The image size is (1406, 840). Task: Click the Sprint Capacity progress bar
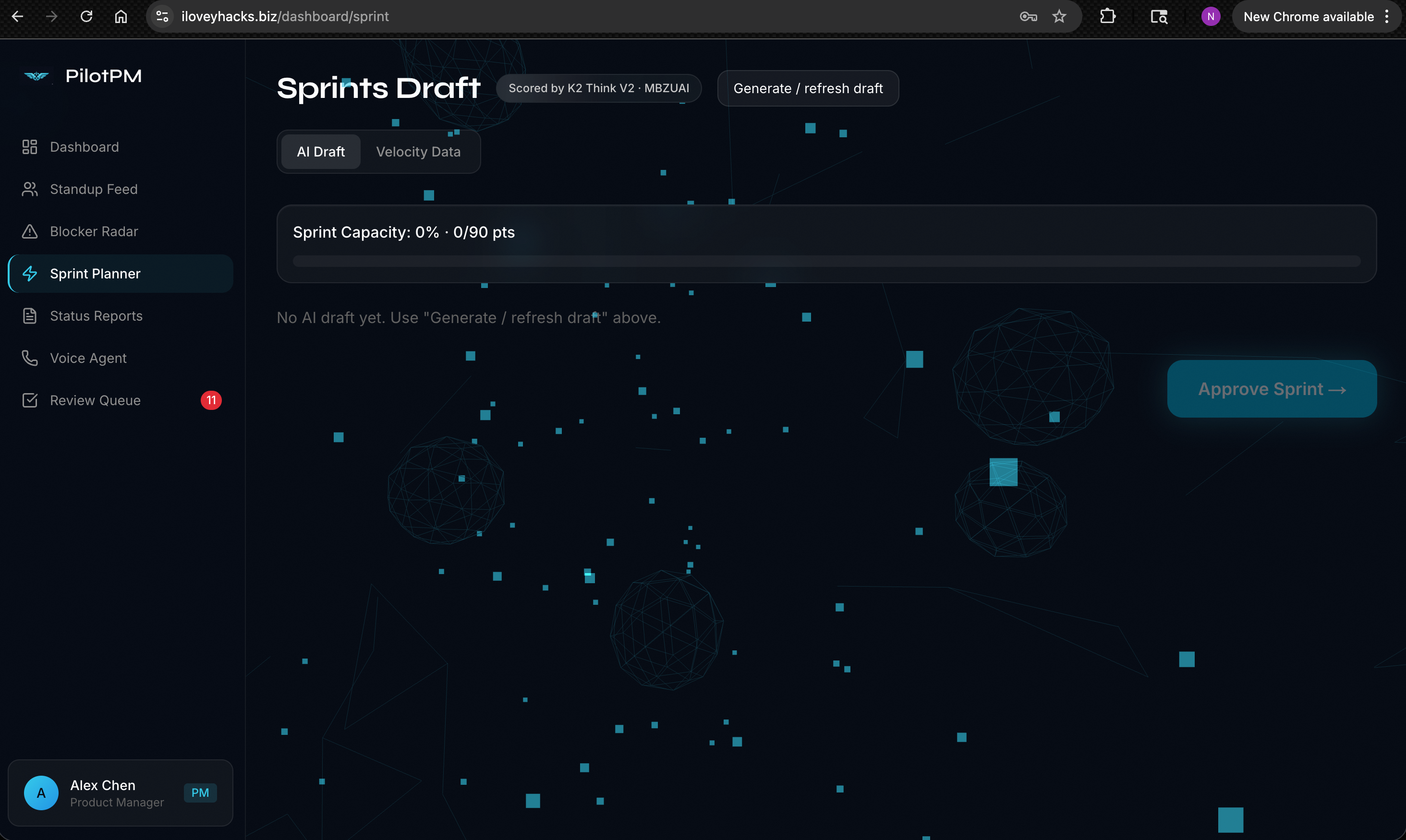[826, 261]
